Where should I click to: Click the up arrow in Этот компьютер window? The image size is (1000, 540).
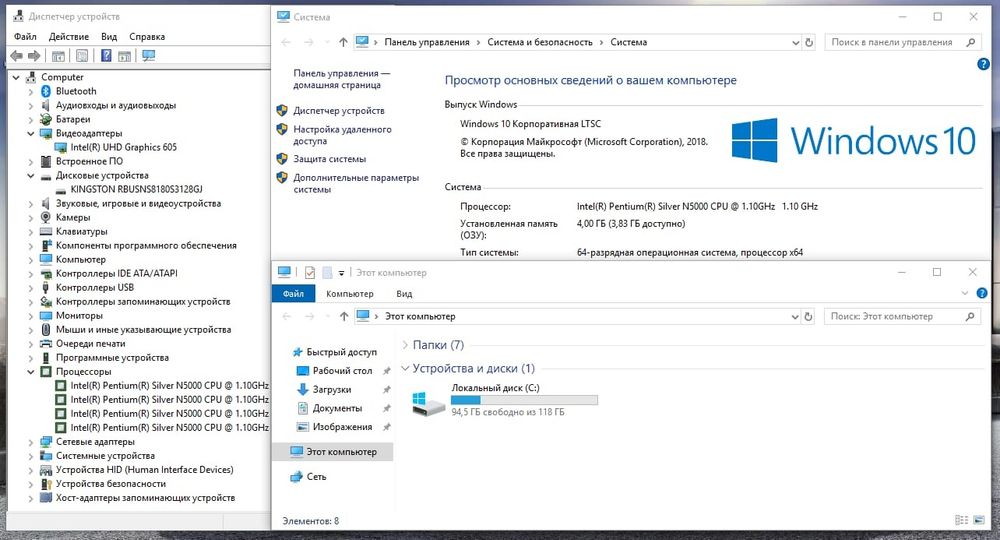[x=344, y=316]
